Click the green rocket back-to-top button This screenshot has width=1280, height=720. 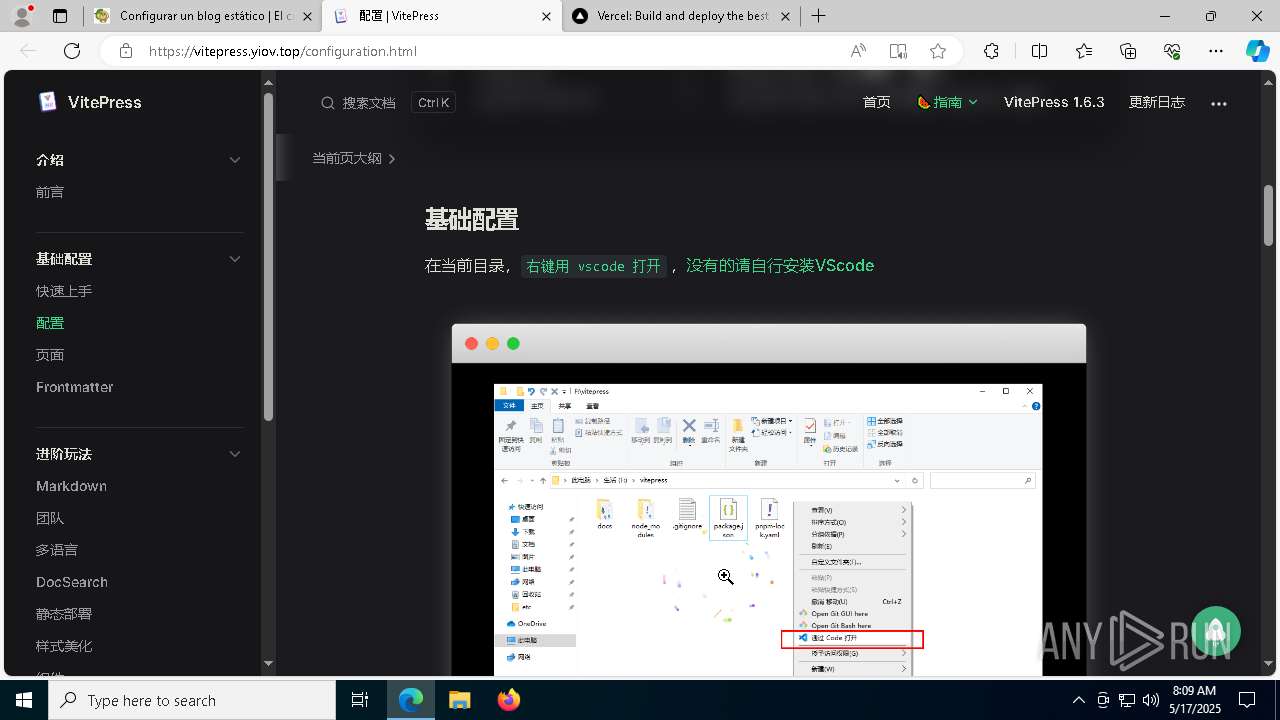coord(1215,632)
